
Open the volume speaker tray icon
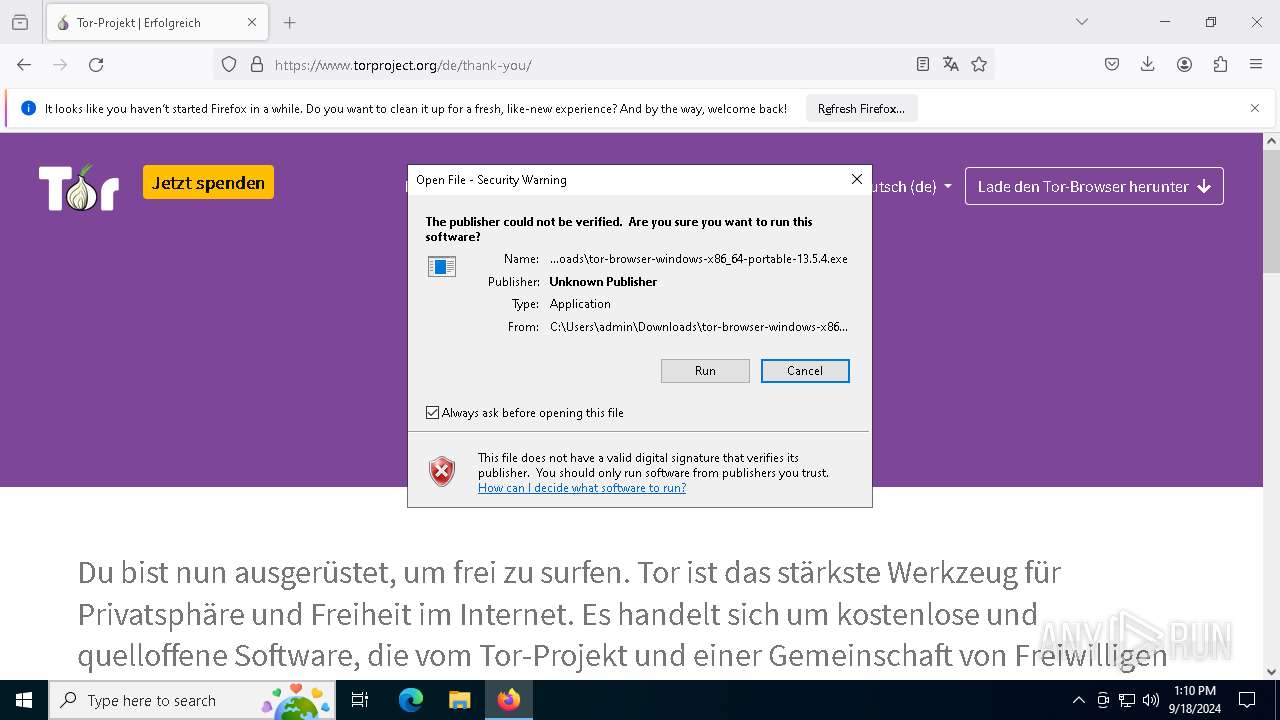pos(1151,700)
